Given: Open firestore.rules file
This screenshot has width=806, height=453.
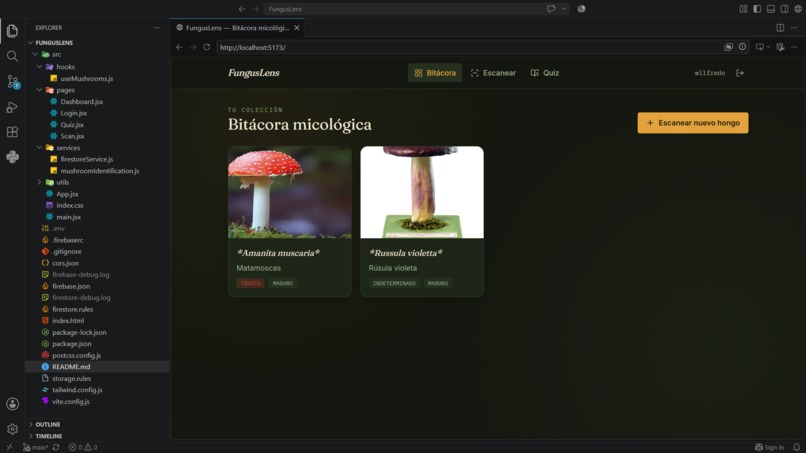Looking at the screenshot, I should [x=72, y=309].
